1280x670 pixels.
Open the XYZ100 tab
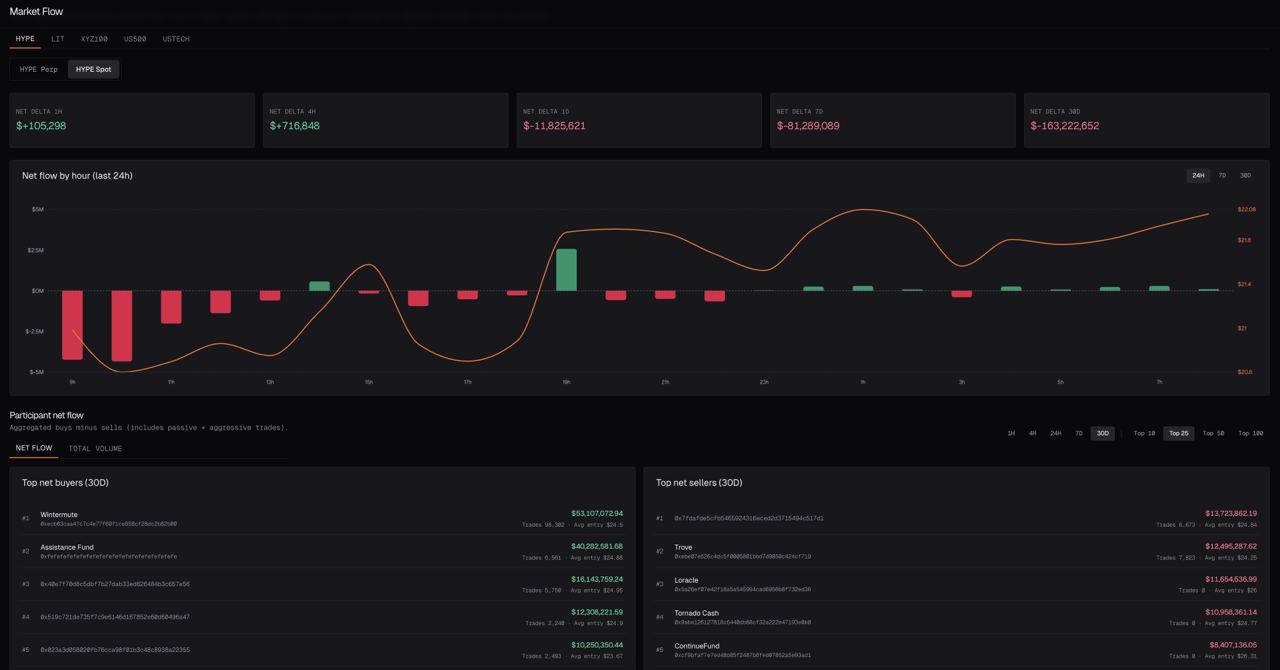click(94, 39)
